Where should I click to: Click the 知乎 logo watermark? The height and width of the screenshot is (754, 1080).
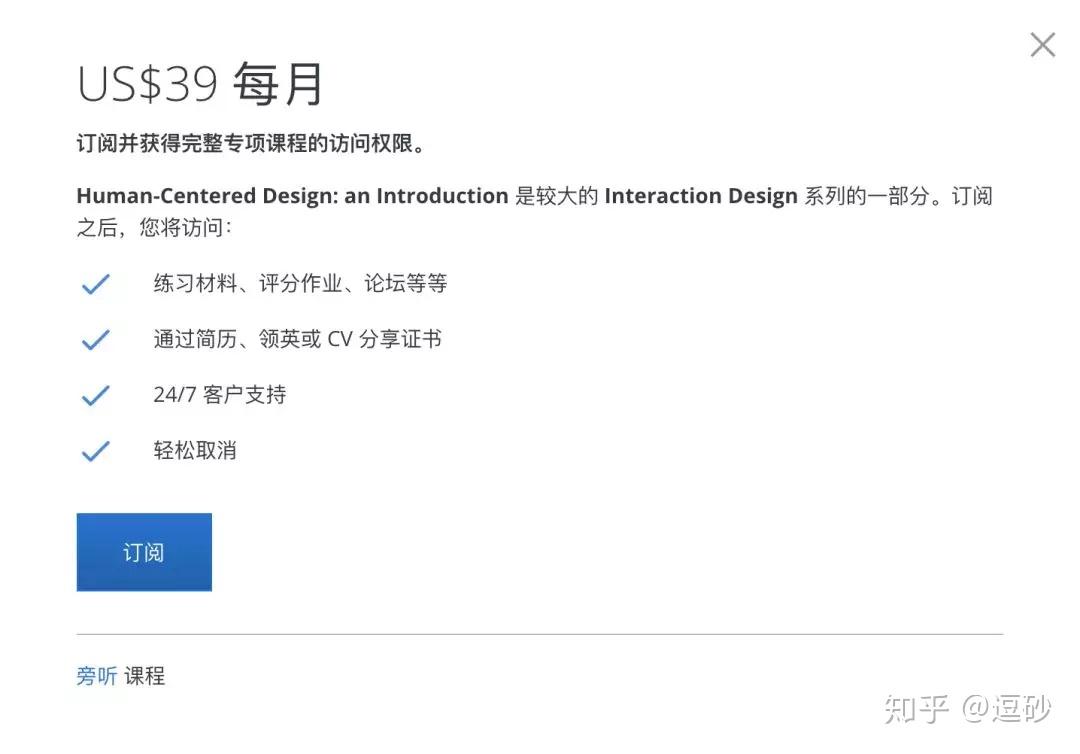(x=916, y=707)
